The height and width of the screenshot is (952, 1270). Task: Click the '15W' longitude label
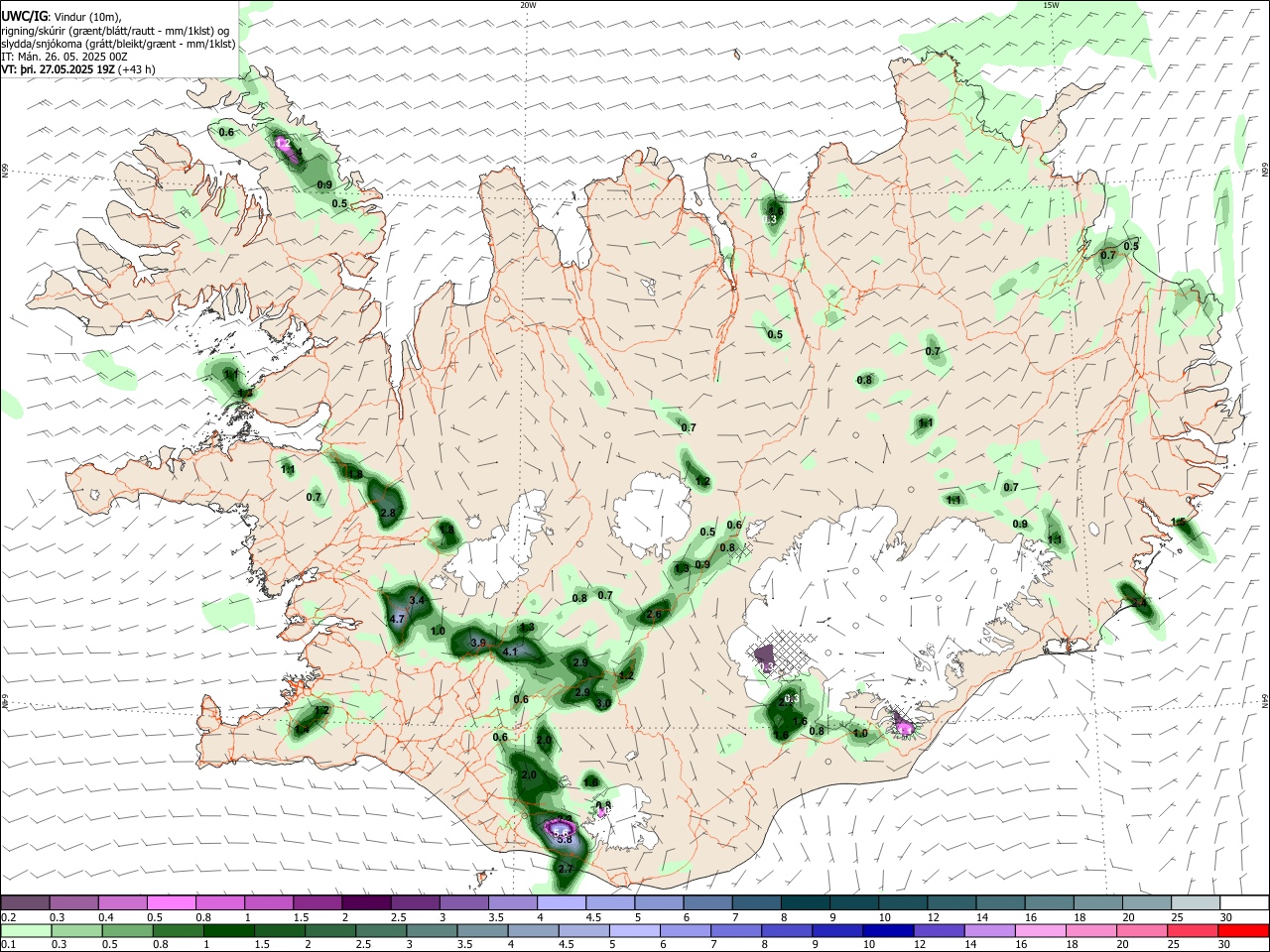[x=1052, y=5]
